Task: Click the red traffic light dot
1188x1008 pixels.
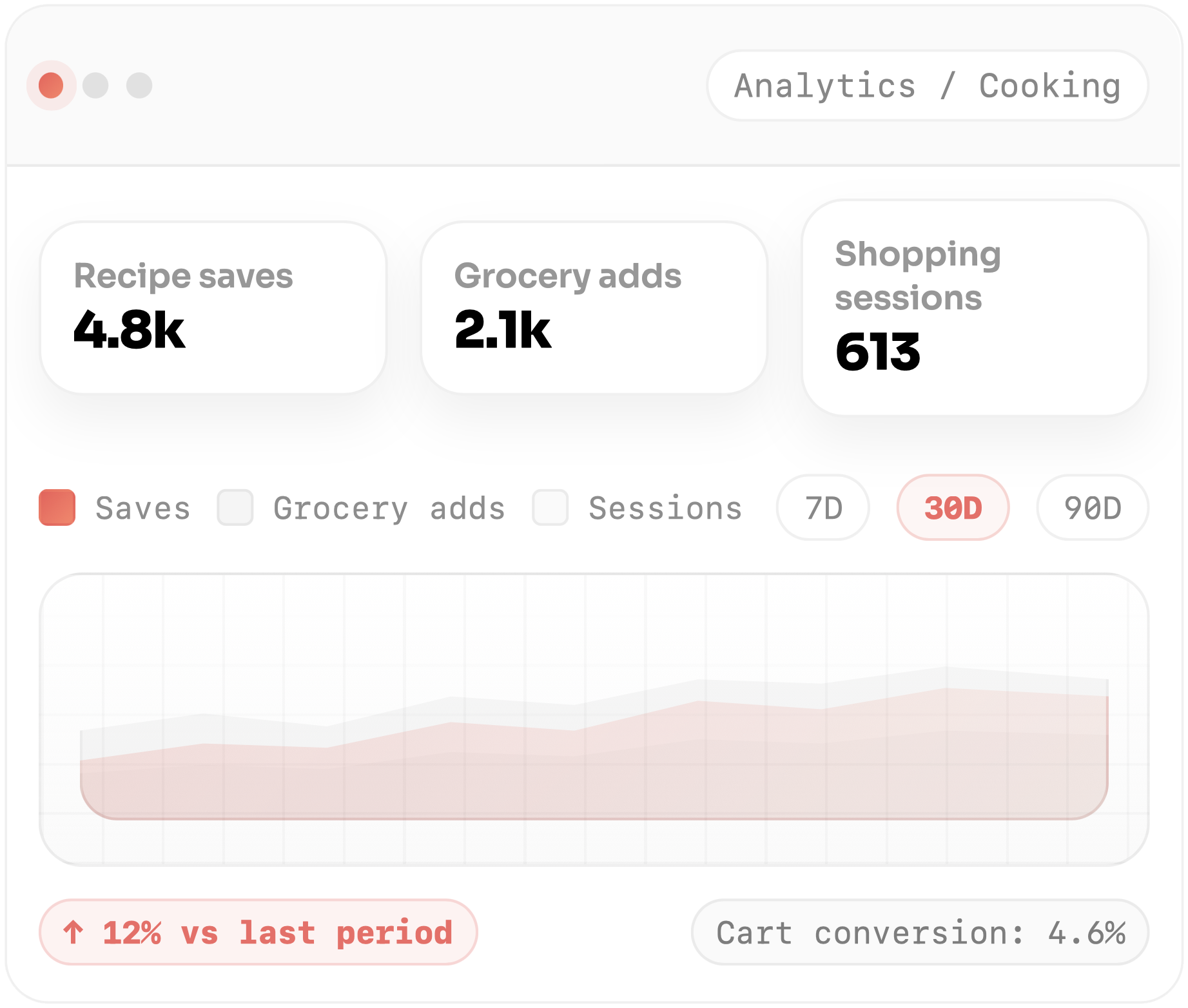Action: 50,84
